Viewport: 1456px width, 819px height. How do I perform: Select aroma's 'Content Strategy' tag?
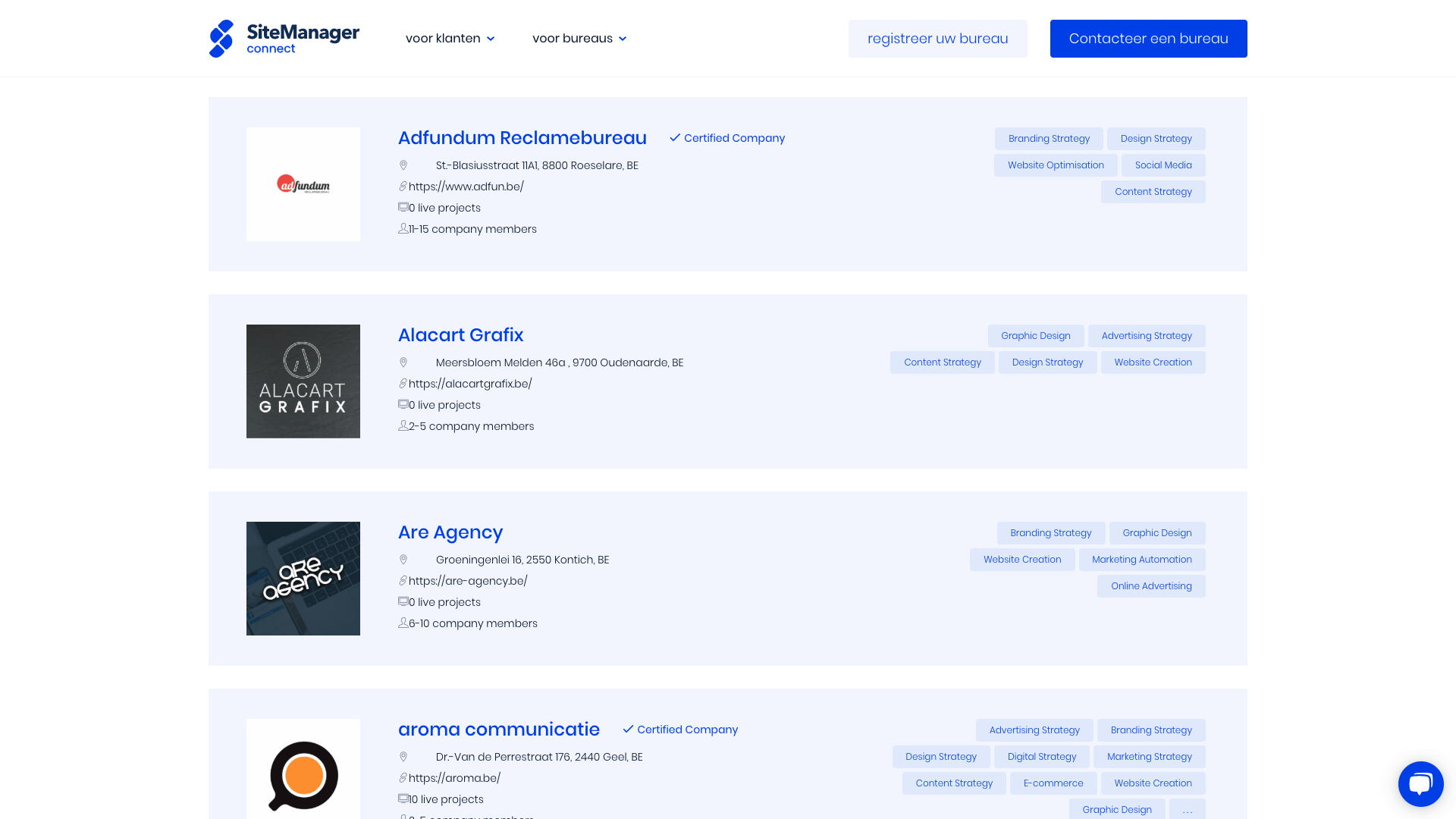click(954, 783)
